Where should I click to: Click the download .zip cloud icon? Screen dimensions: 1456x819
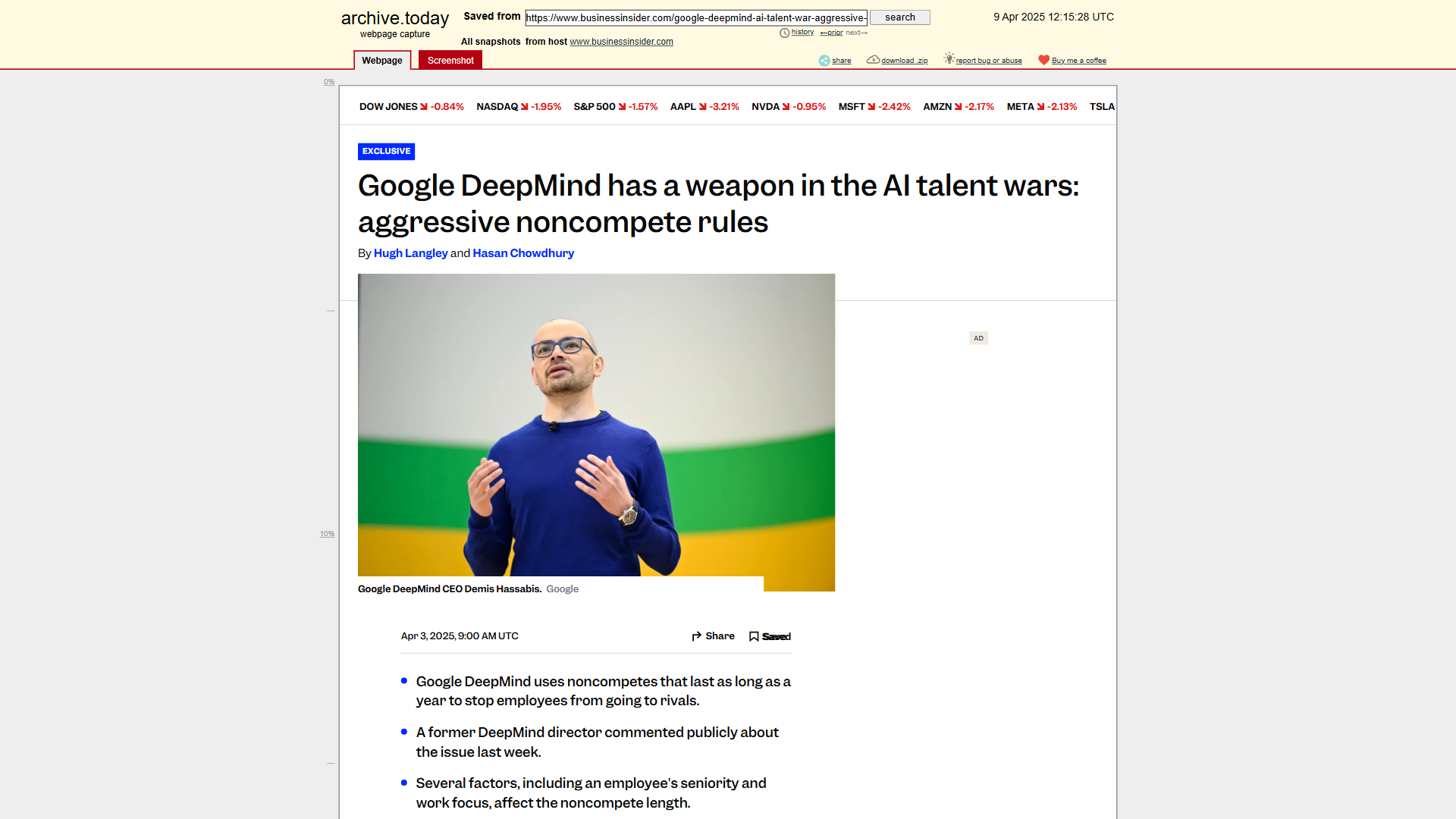pyautogui.click(x=873, y=60)
